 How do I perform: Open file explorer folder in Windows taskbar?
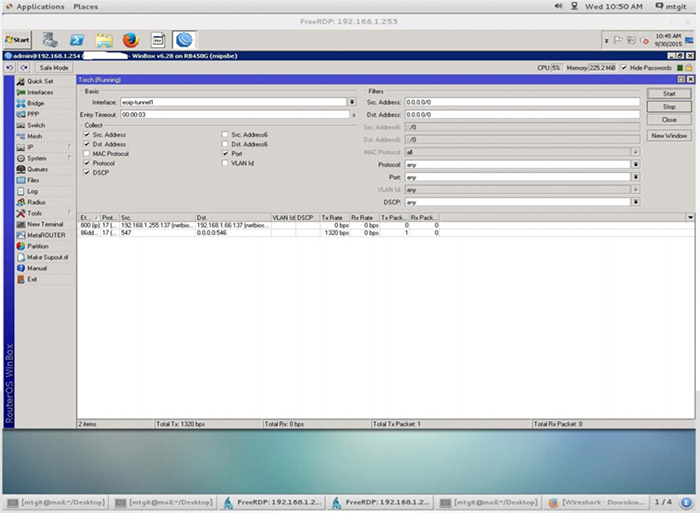[x=104, y=40]
